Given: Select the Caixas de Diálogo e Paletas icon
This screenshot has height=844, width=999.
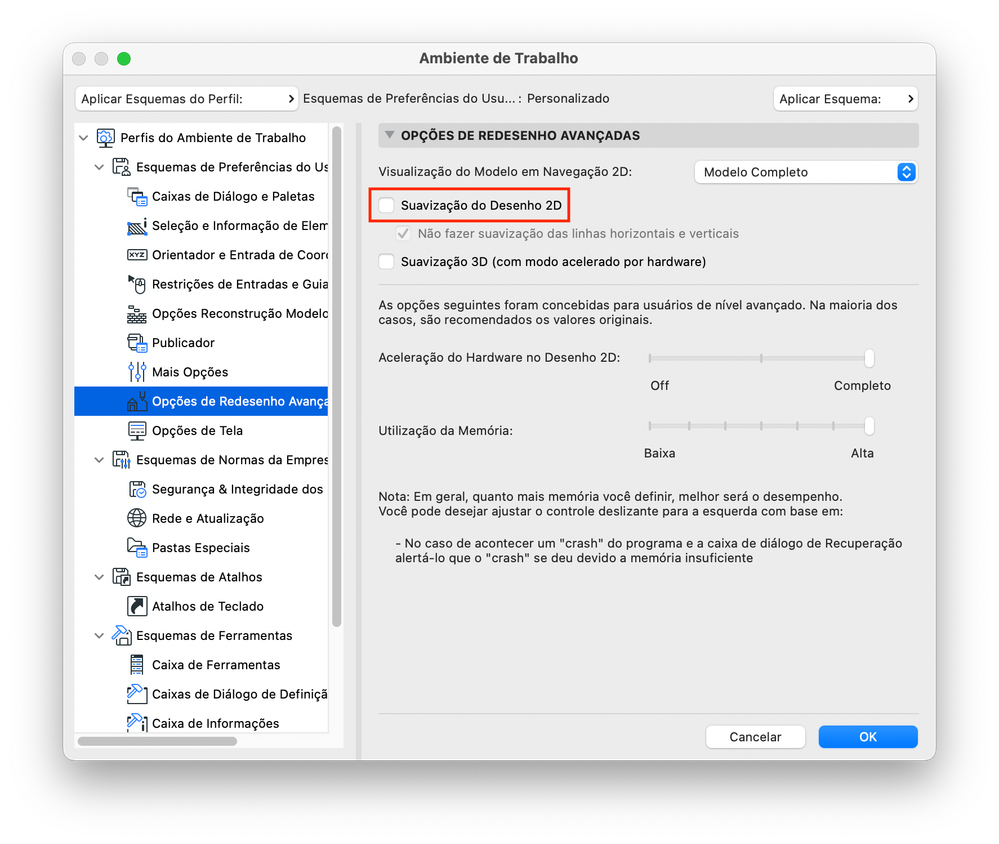Looking at the screenshot, I should (x=137, y=196).
